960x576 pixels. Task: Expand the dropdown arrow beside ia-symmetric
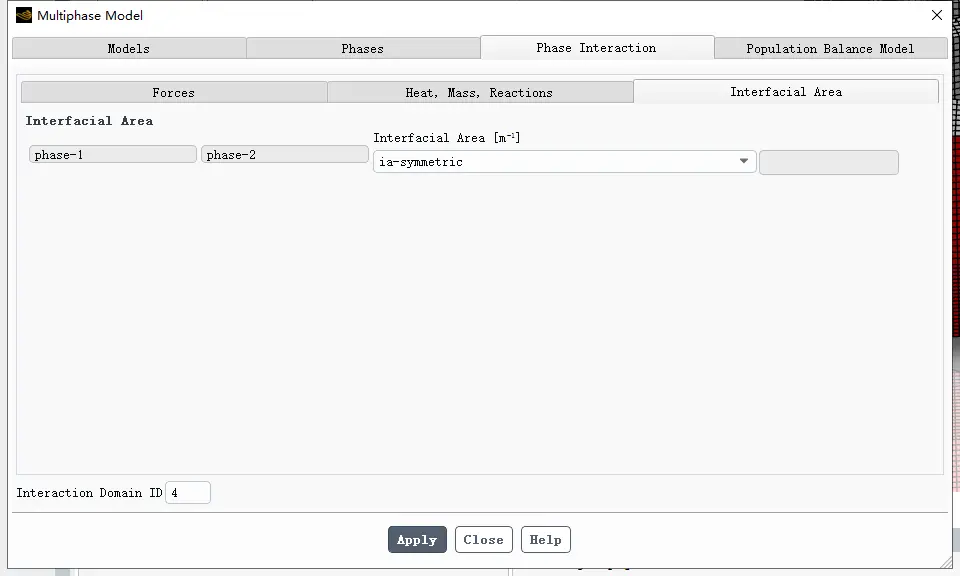[743, 162]
